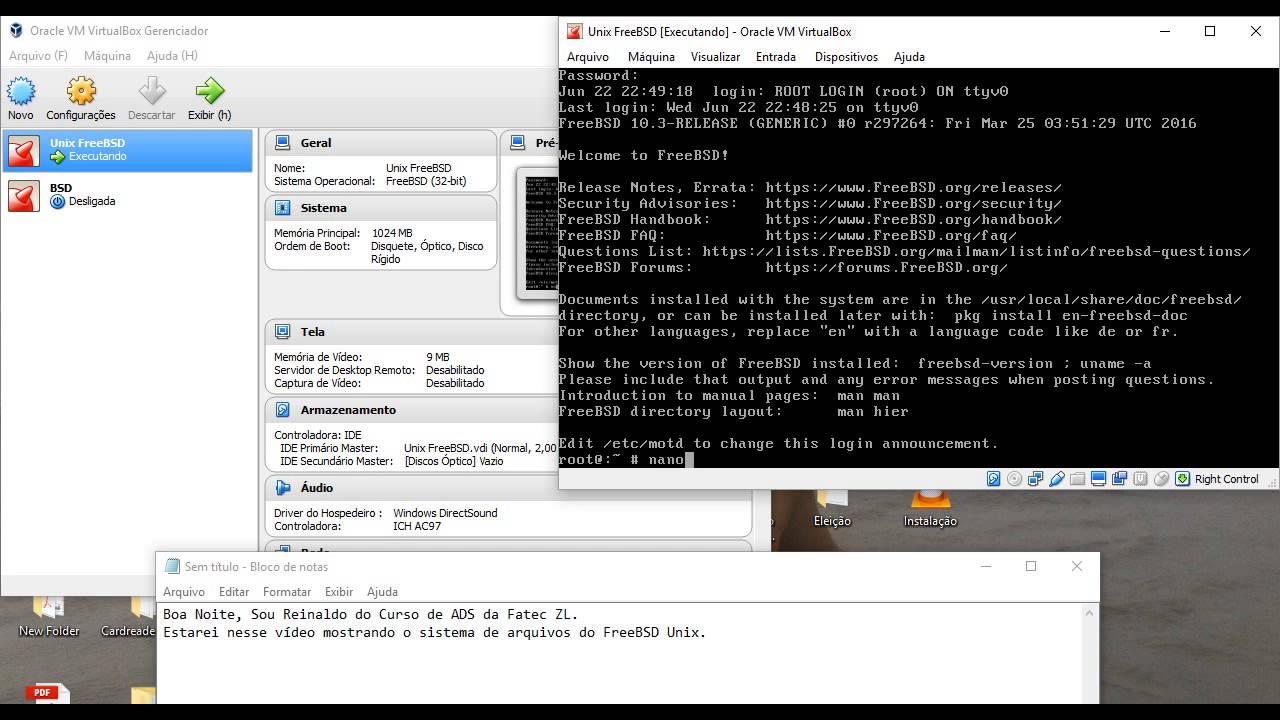The width and height of the screenshot is (1280, 720).
Task: Click the Sistema chip icon
Action: [283, 208]
